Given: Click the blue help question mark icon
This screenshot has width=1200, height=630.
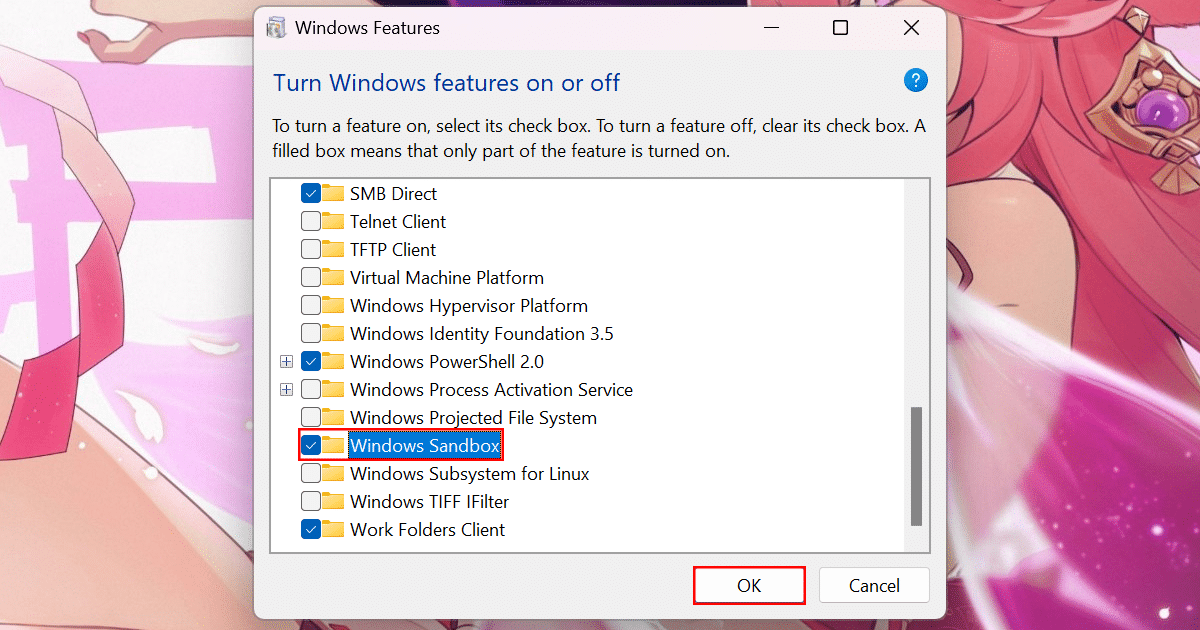Looking at the screenshot, I should [915, 81].
